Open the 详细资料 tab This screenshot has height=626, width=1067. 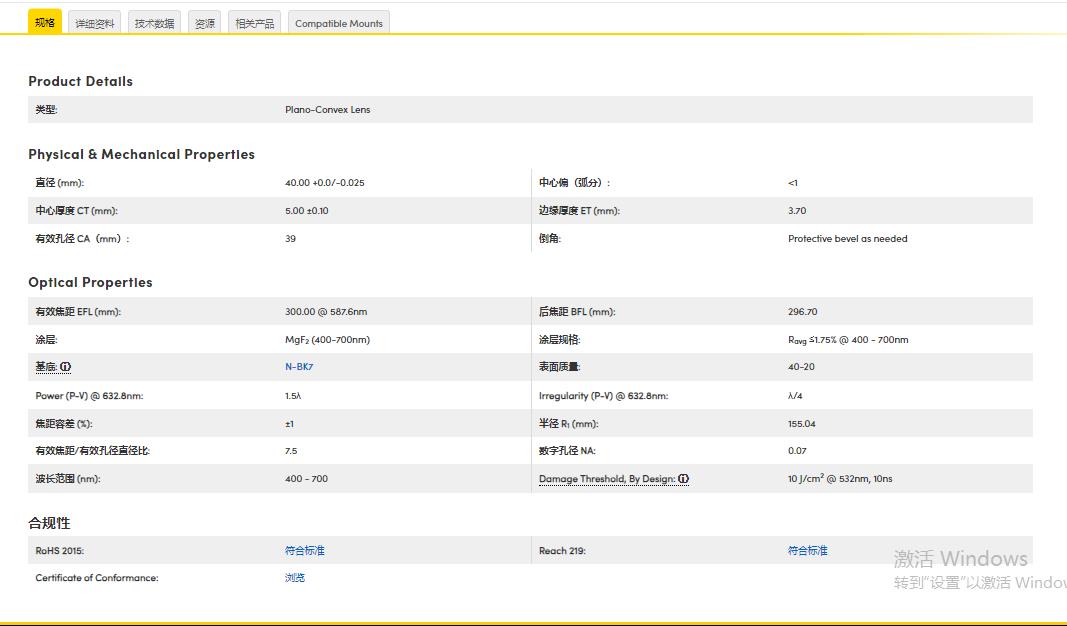pos(95,23)
